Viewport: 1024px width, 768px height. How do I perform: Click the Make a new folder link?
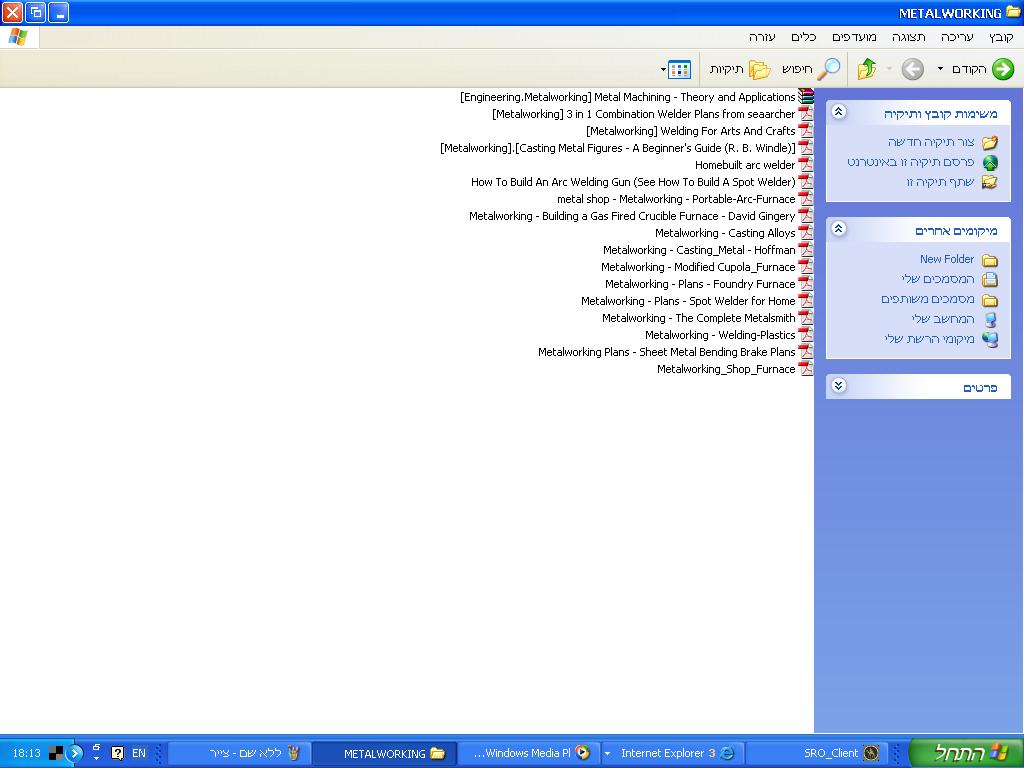coord(930,142)
